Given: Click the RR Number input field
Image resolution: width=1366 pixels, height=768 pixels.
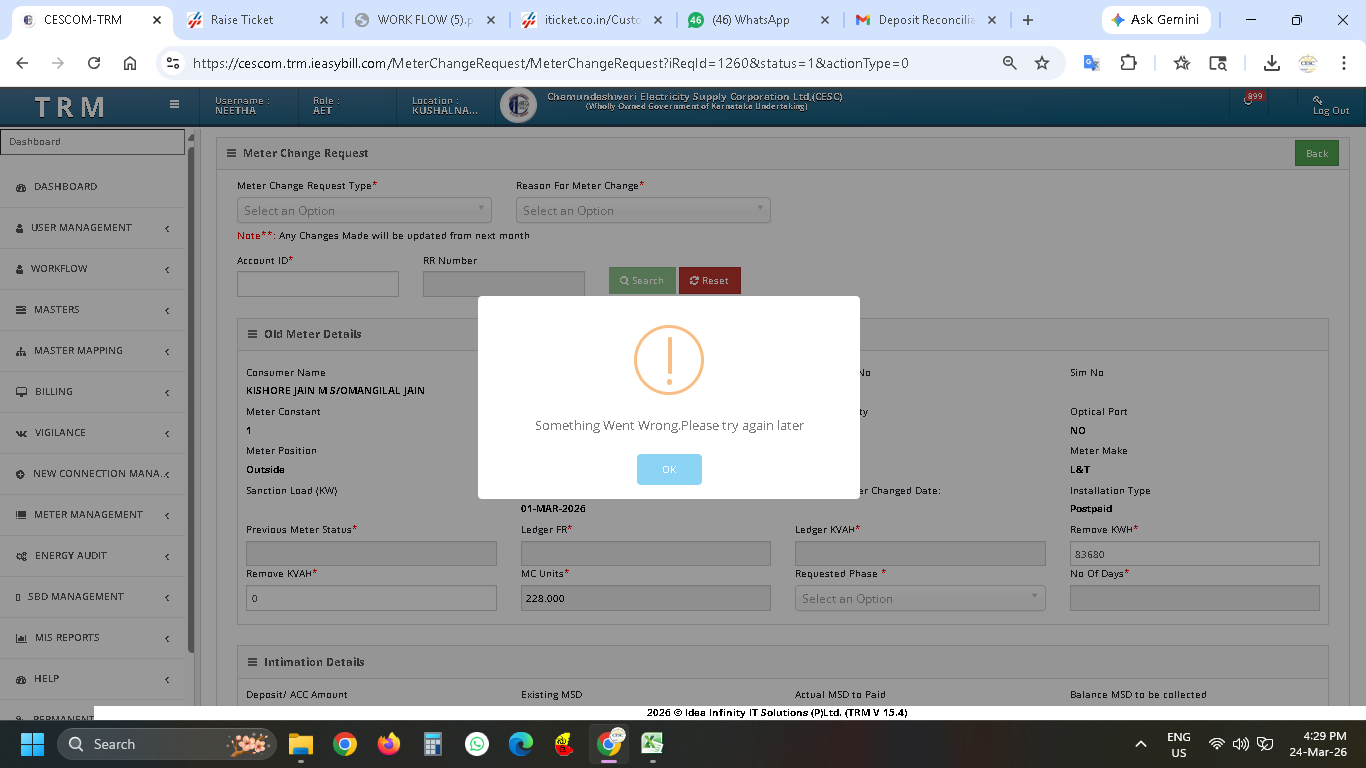Looking at the screenshot, I should coord(504,284).
